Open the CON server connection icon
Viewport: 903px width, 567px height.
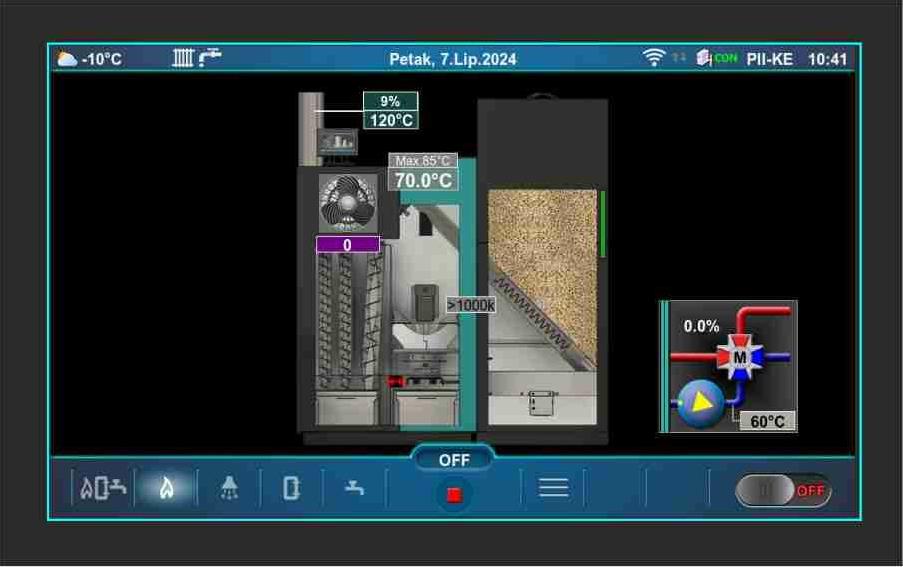tap(716, 58)
